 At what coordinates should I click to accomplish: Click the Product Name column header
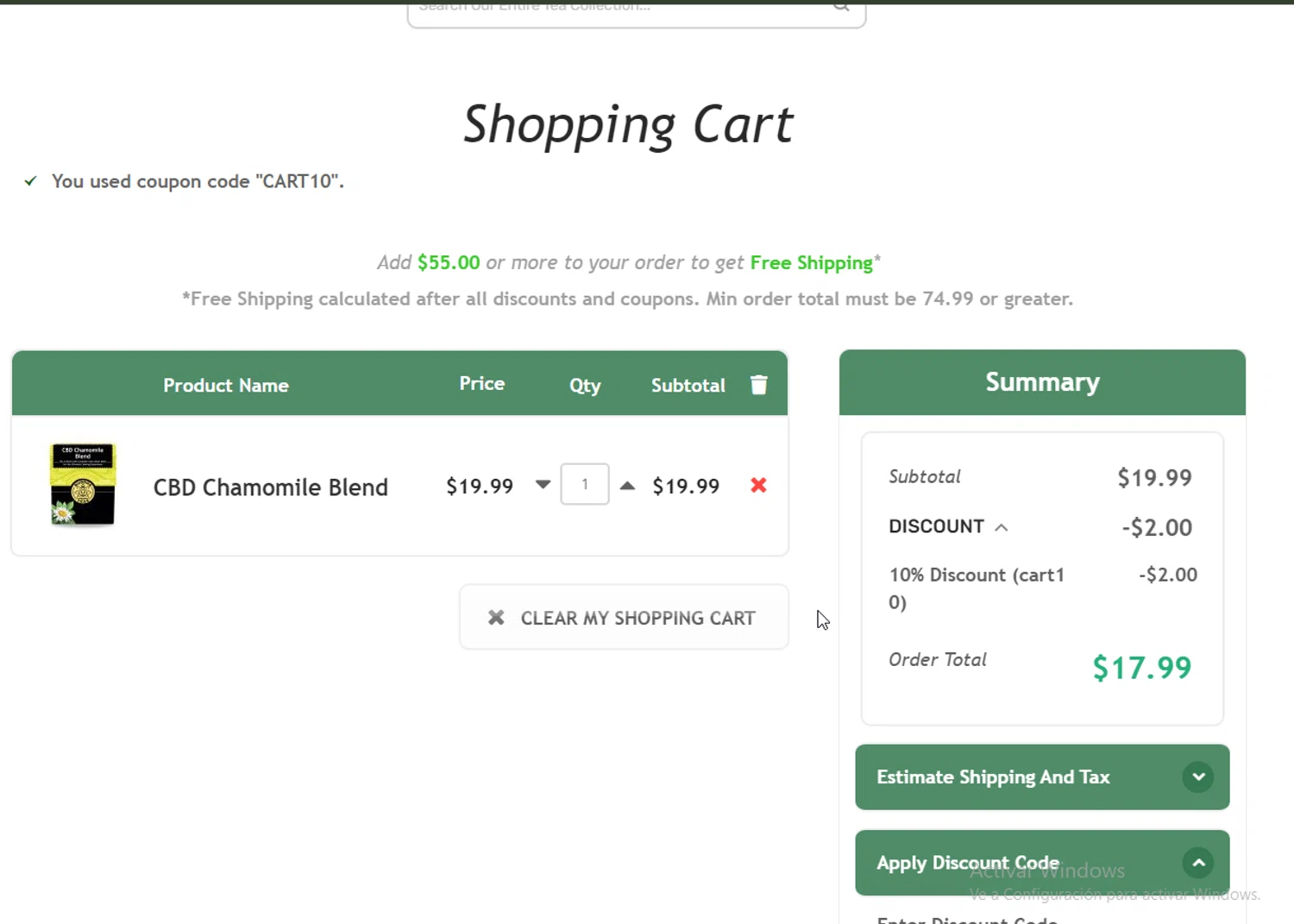[x=226, y=386]
